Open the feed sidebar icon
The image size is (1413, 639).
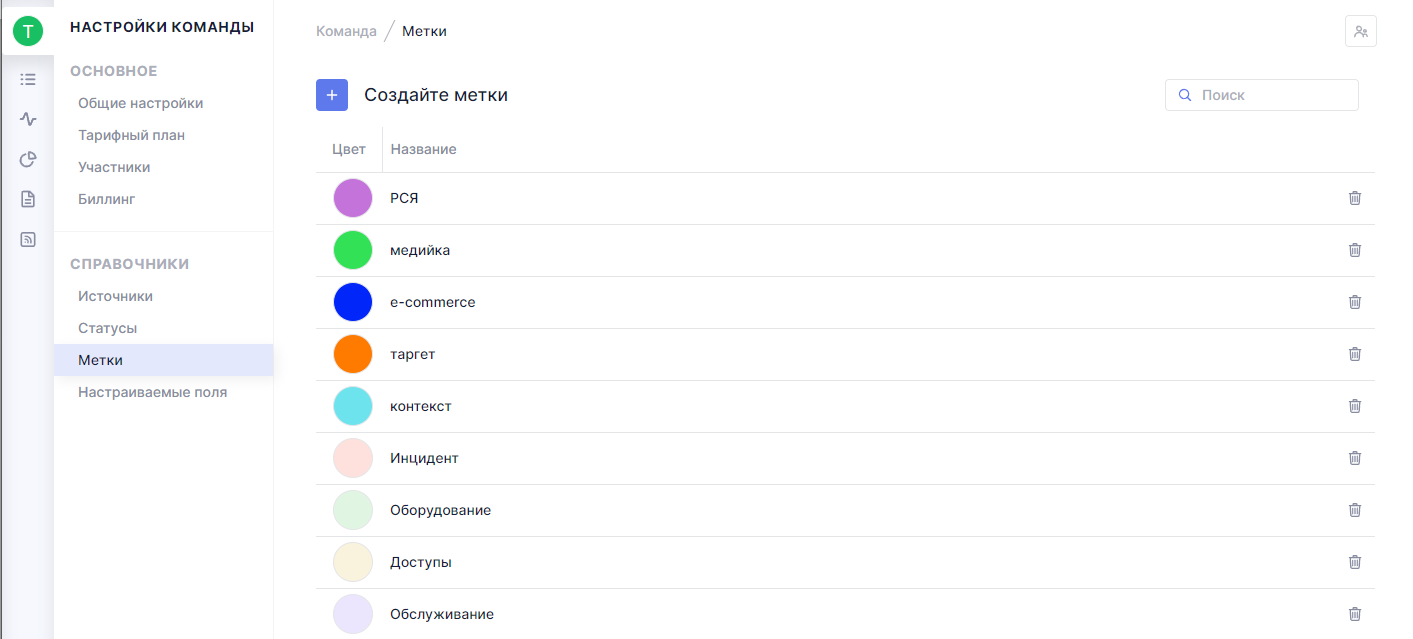28,239
